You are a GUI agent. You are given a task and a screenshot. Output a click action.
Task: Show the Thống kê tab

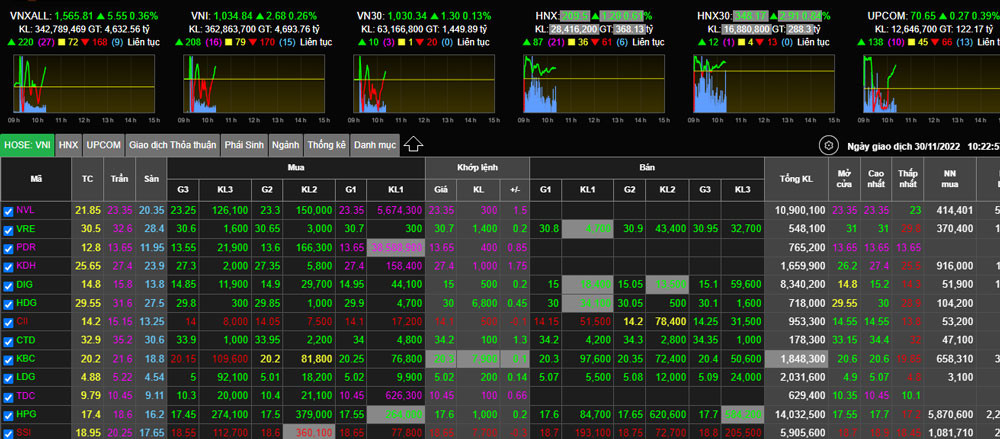coord(326,145)
